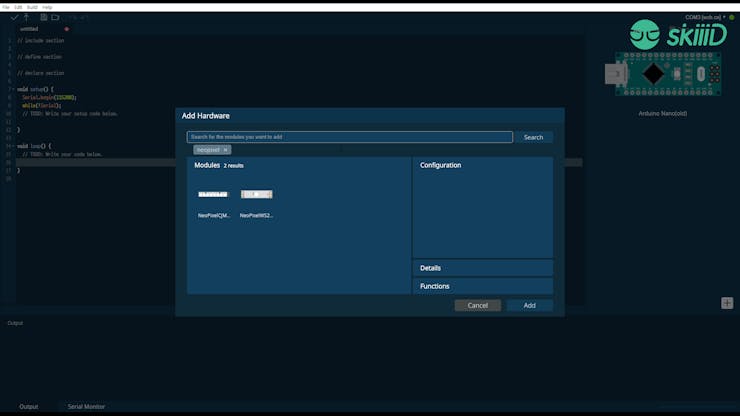Viewport: 740px width, 416px height.
Task: Click the Configuration panel header
Action: [440, 165]
